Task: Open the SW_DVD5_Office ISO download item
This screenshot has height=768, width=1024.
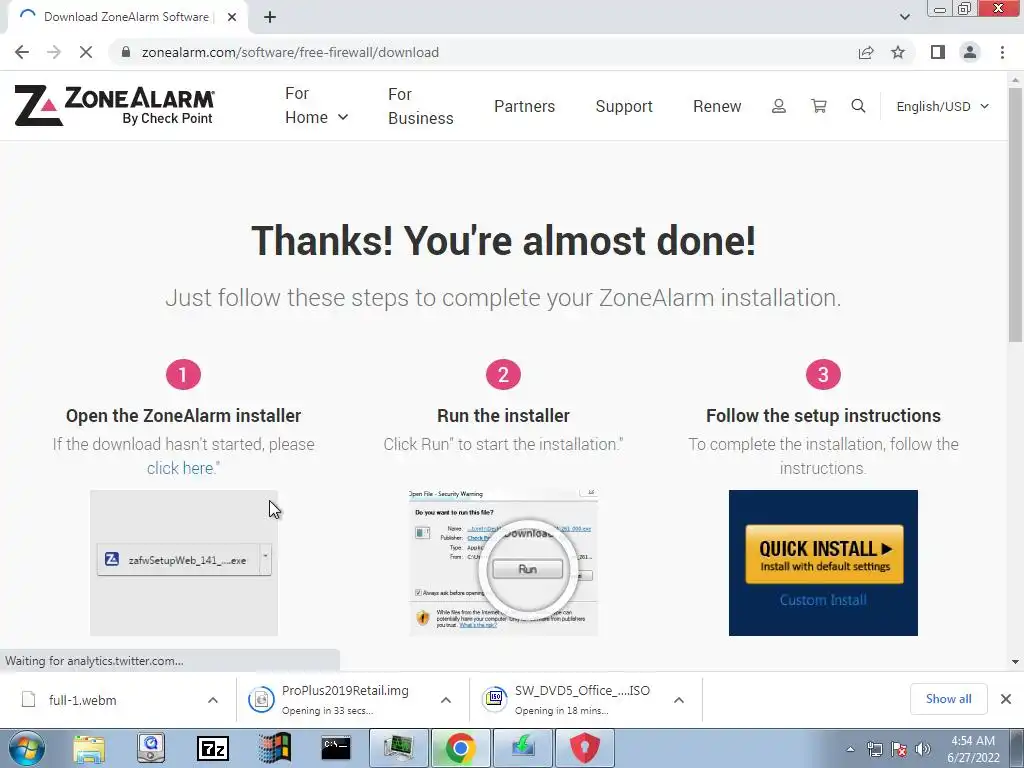Action: point(582,699)
